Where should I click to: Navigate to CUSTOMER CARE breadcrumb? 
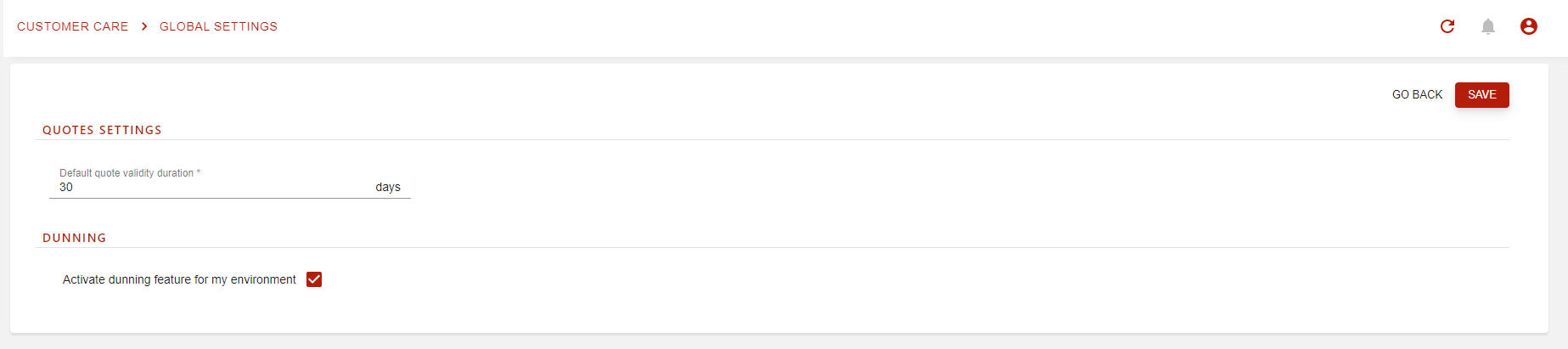click(73, 26)
